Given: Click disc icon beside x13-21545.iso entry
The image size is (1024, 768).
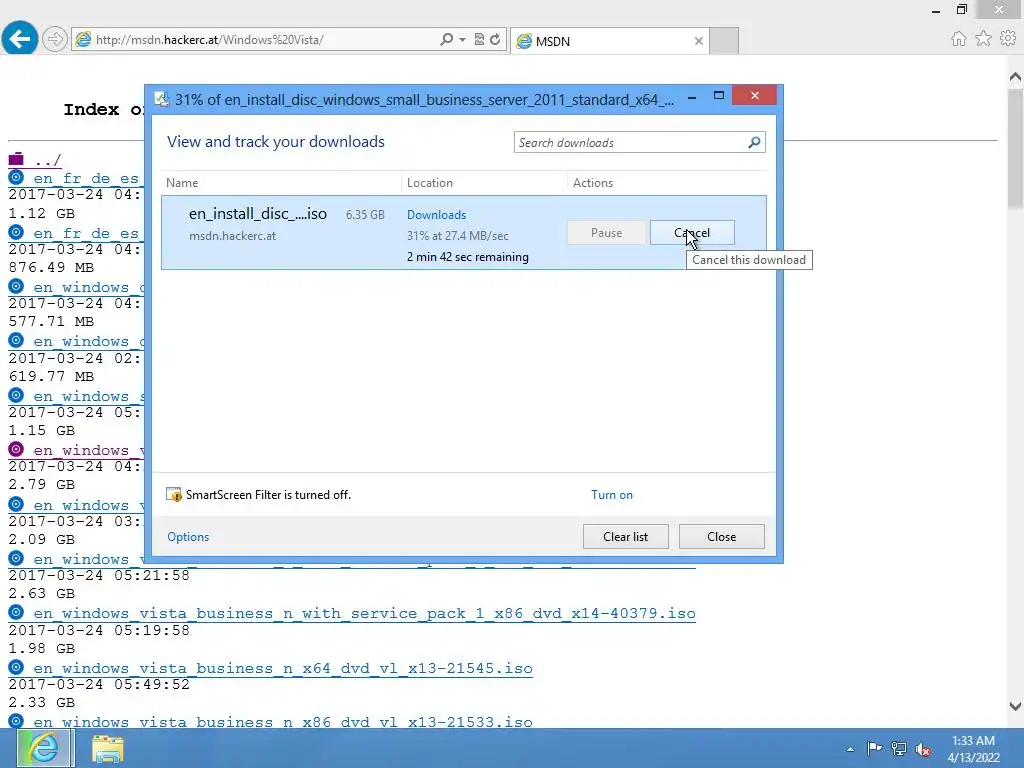Looking at the screenshot, I should click(16, 667).
